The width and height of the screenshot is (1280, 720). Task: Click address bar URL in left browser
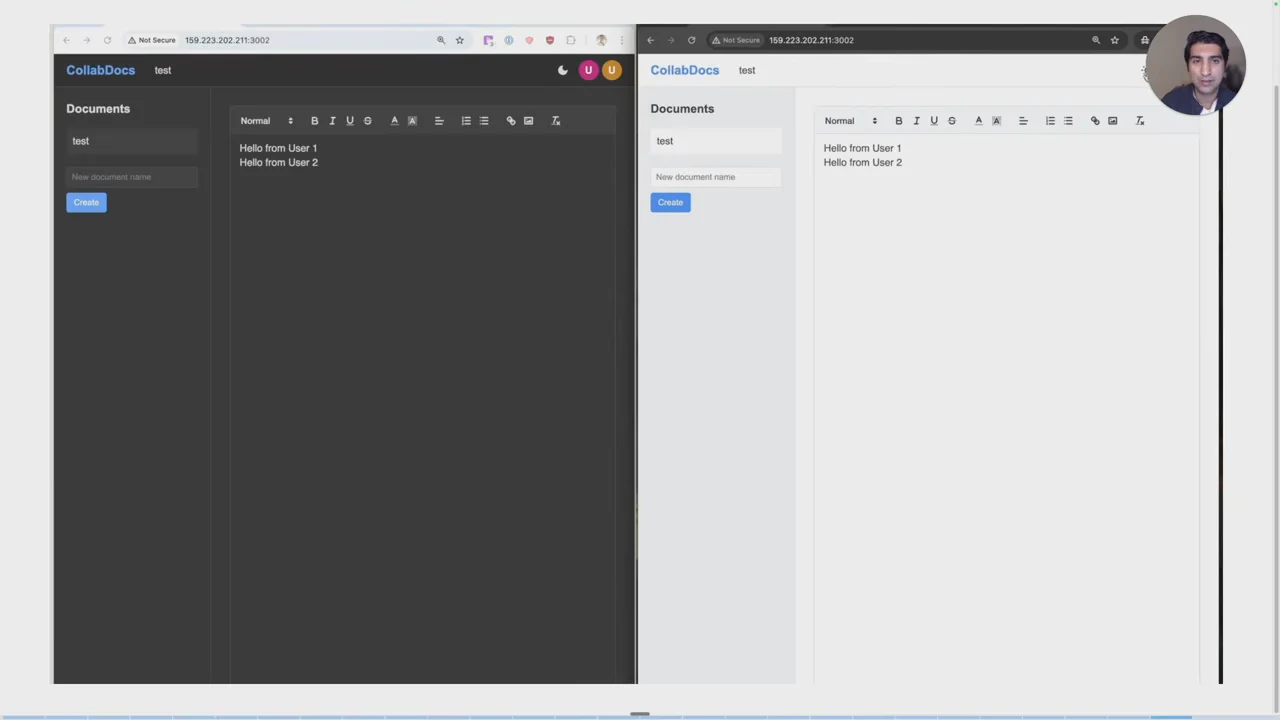[x=227, y=40]
